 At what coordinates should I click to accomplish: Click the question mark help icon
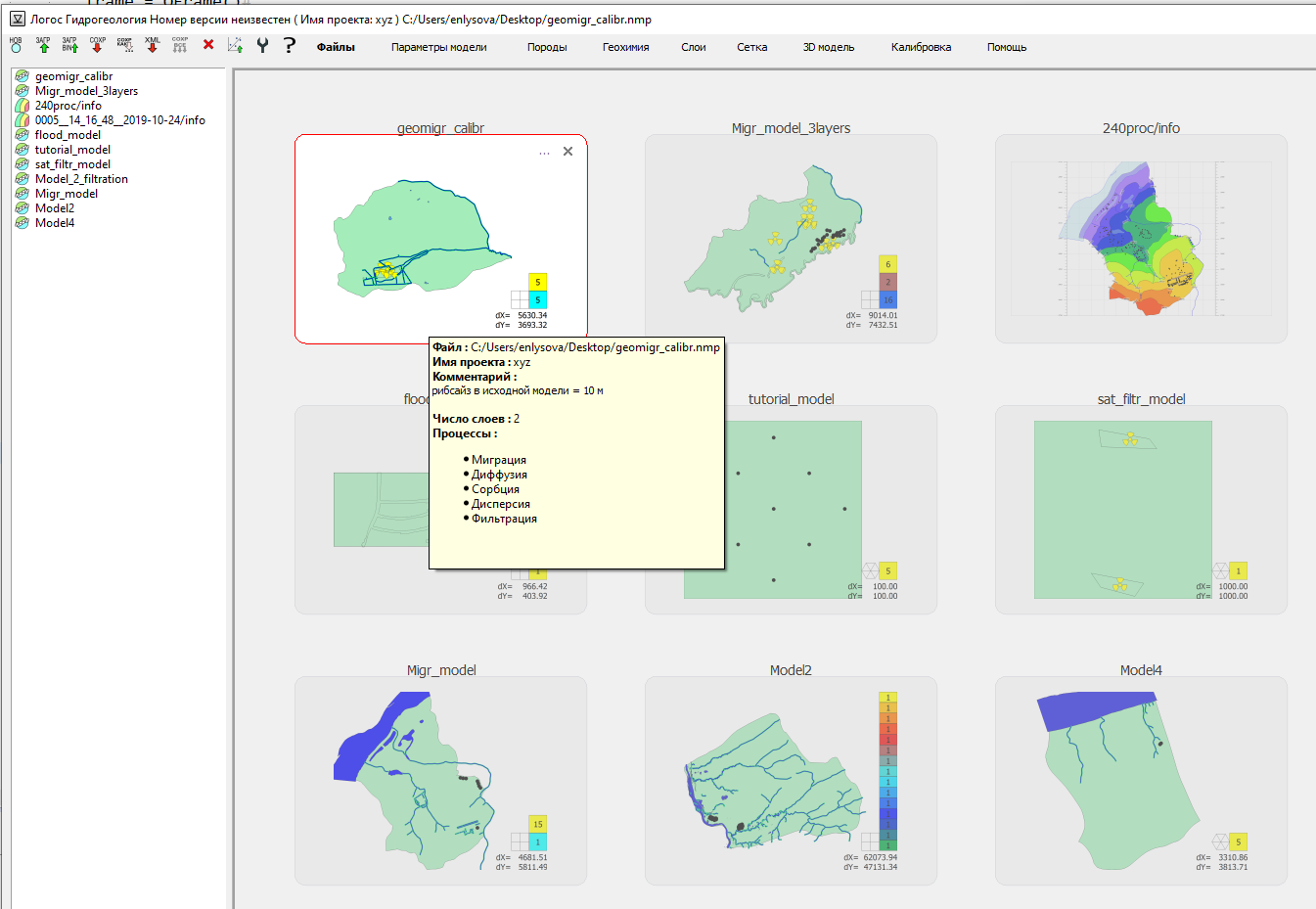click(x=289, y=45)
